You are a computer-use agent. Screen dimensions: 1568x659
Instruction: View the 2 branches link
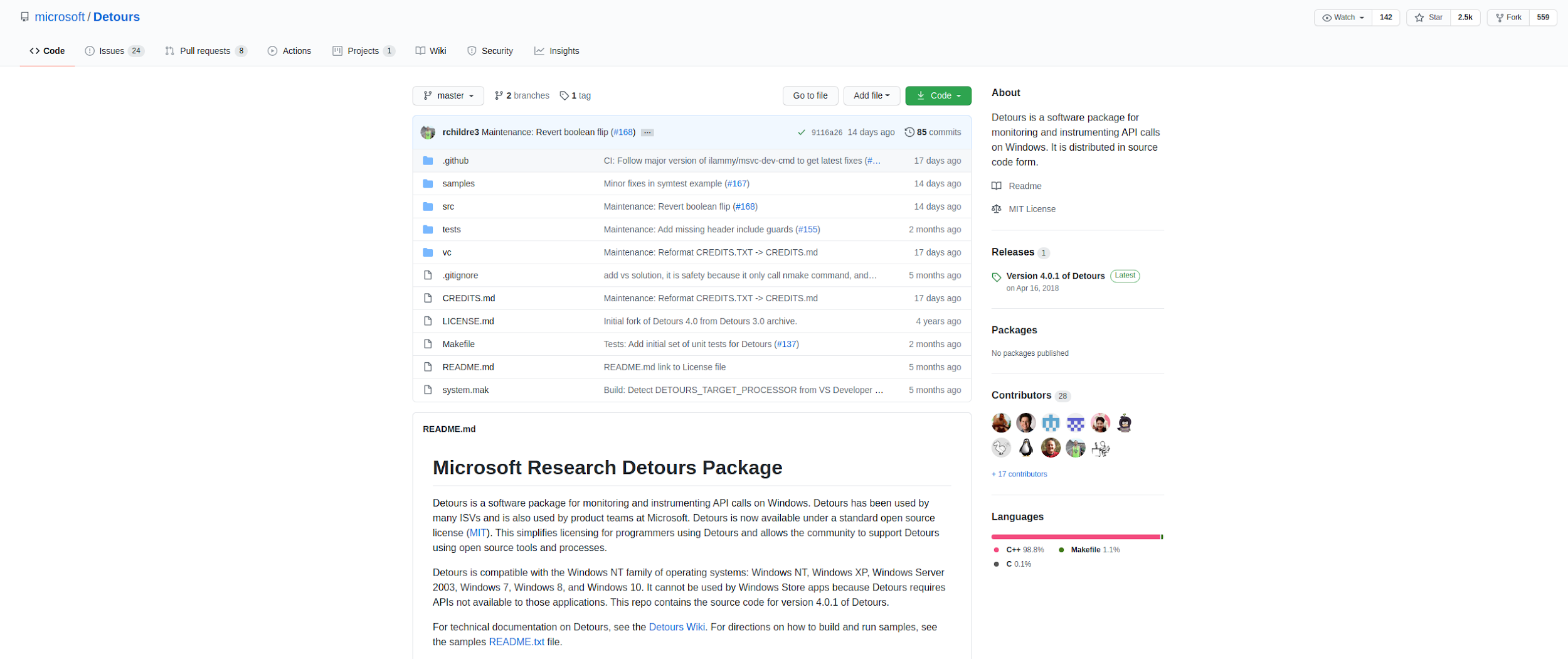point(522,95)
